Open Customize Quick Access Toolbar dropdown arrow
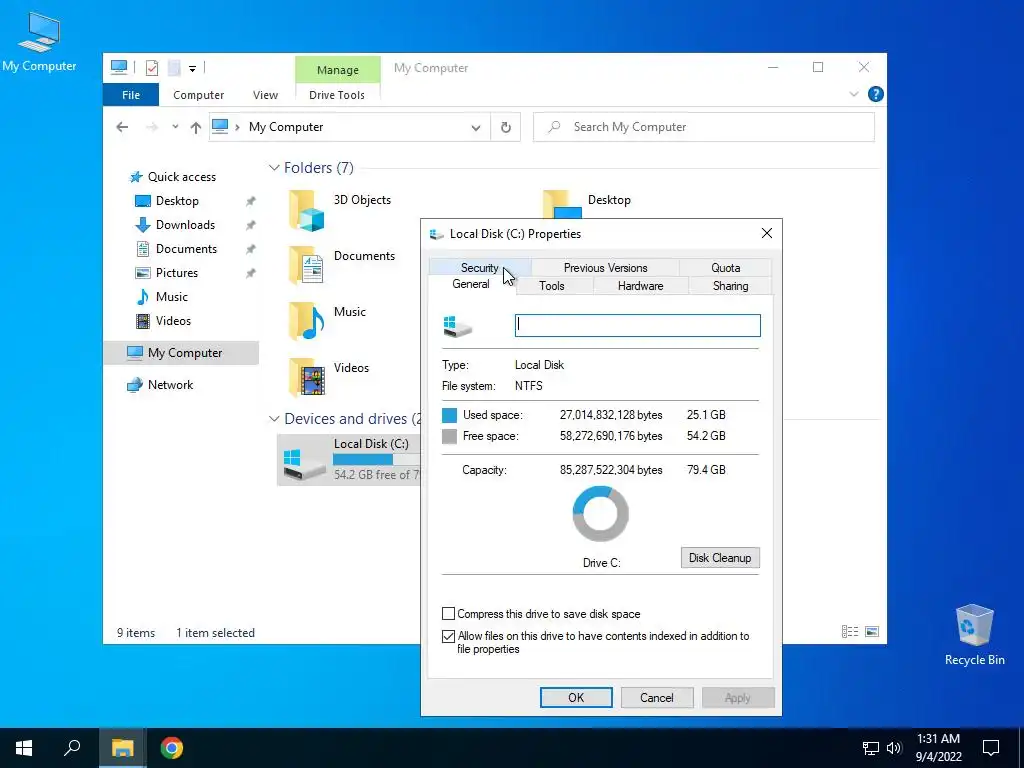Screen dimensions: 1024x768 [x=192, y=68]
